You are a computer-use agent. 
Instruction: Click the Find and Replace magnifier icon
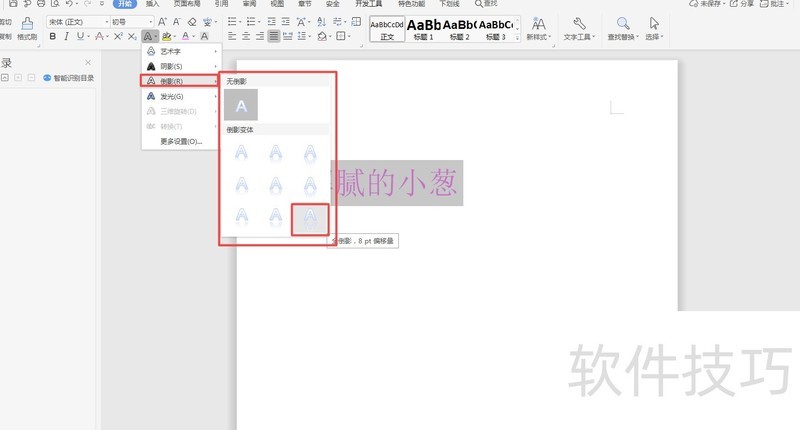point(622,23)
